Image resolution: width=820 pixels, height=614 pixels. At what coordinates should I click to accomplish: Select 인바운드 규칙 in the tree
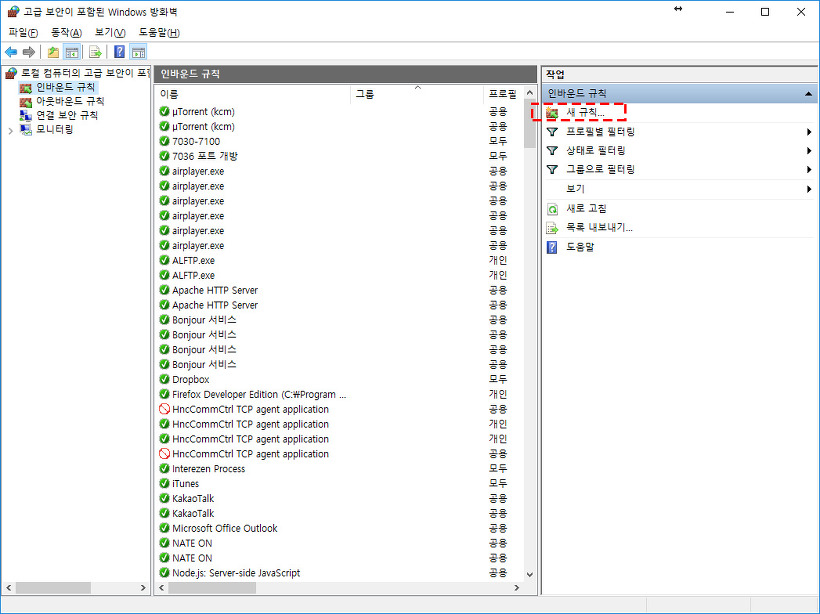(65, 87)
